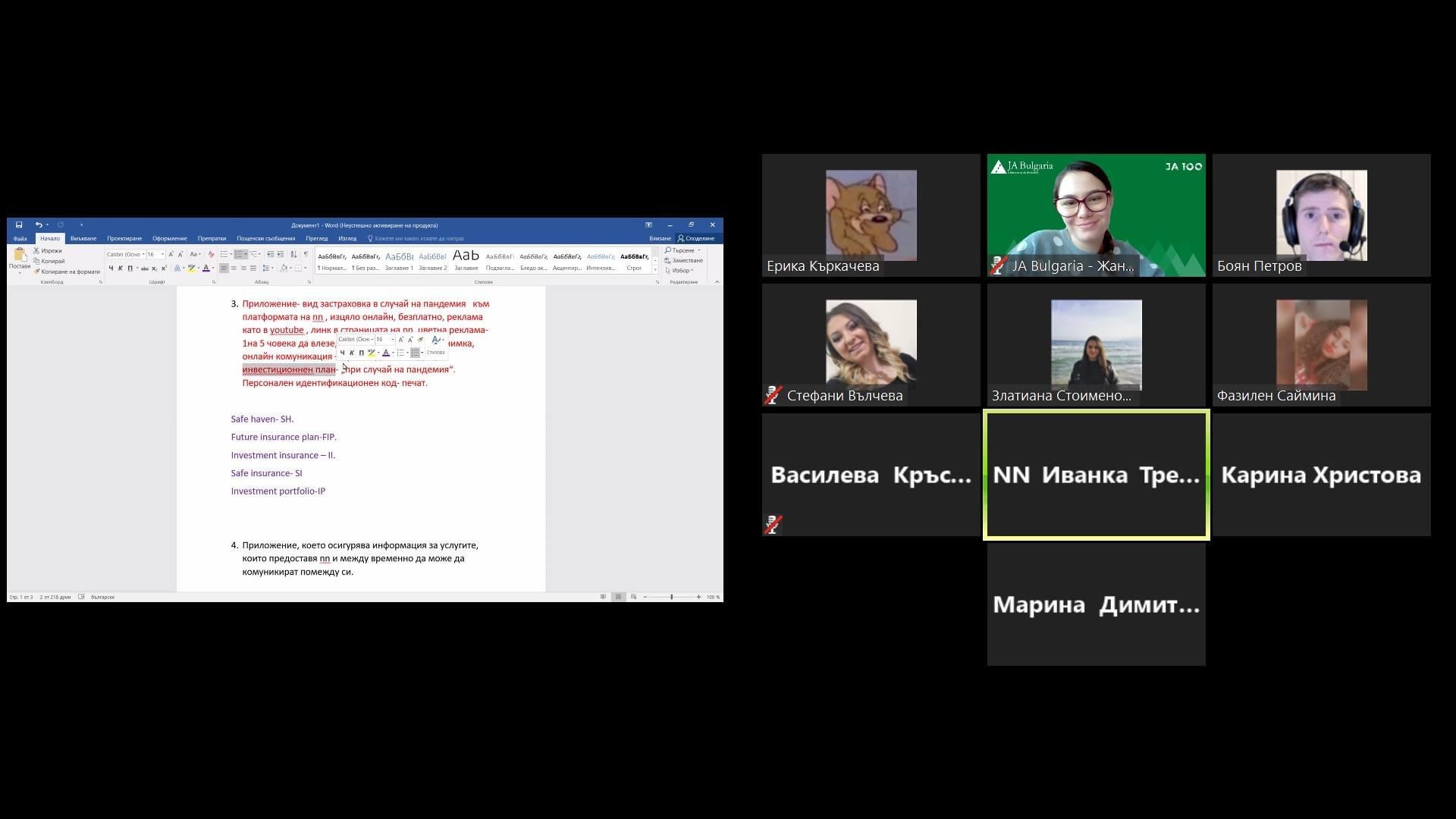
Task: Click the clear formatting eraser icon
Action: [x=211, y=254]
